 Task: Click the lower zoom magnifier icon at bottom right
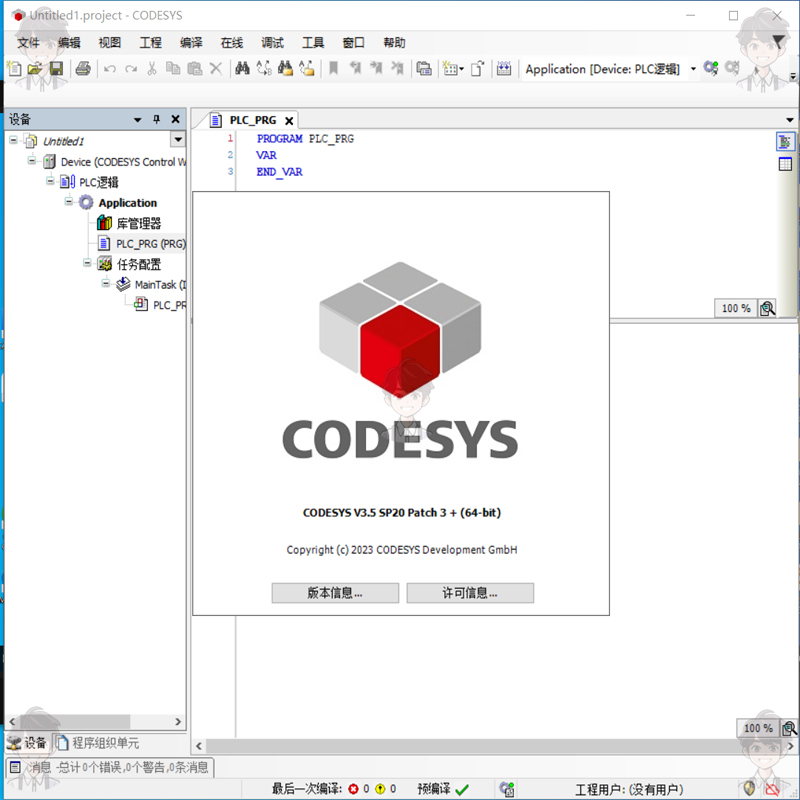pos(789,728)
